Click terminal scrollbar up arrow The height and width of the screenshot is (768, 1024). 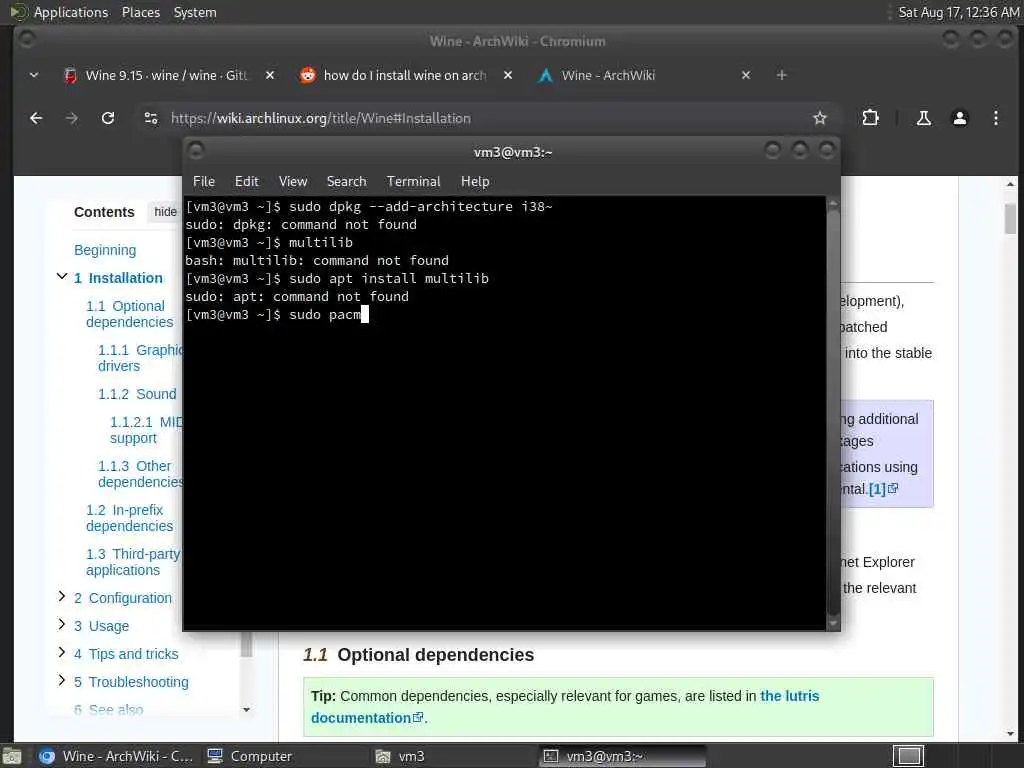click(833, 204)
